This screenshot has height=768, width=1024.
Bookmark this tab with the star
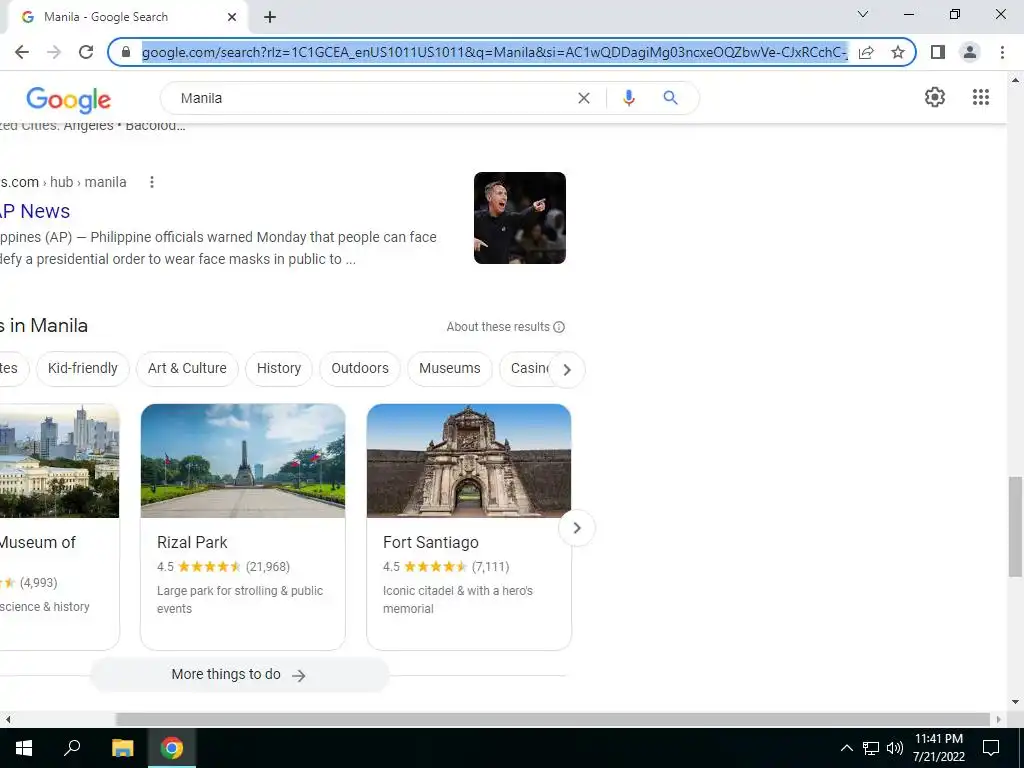(898, 52)
